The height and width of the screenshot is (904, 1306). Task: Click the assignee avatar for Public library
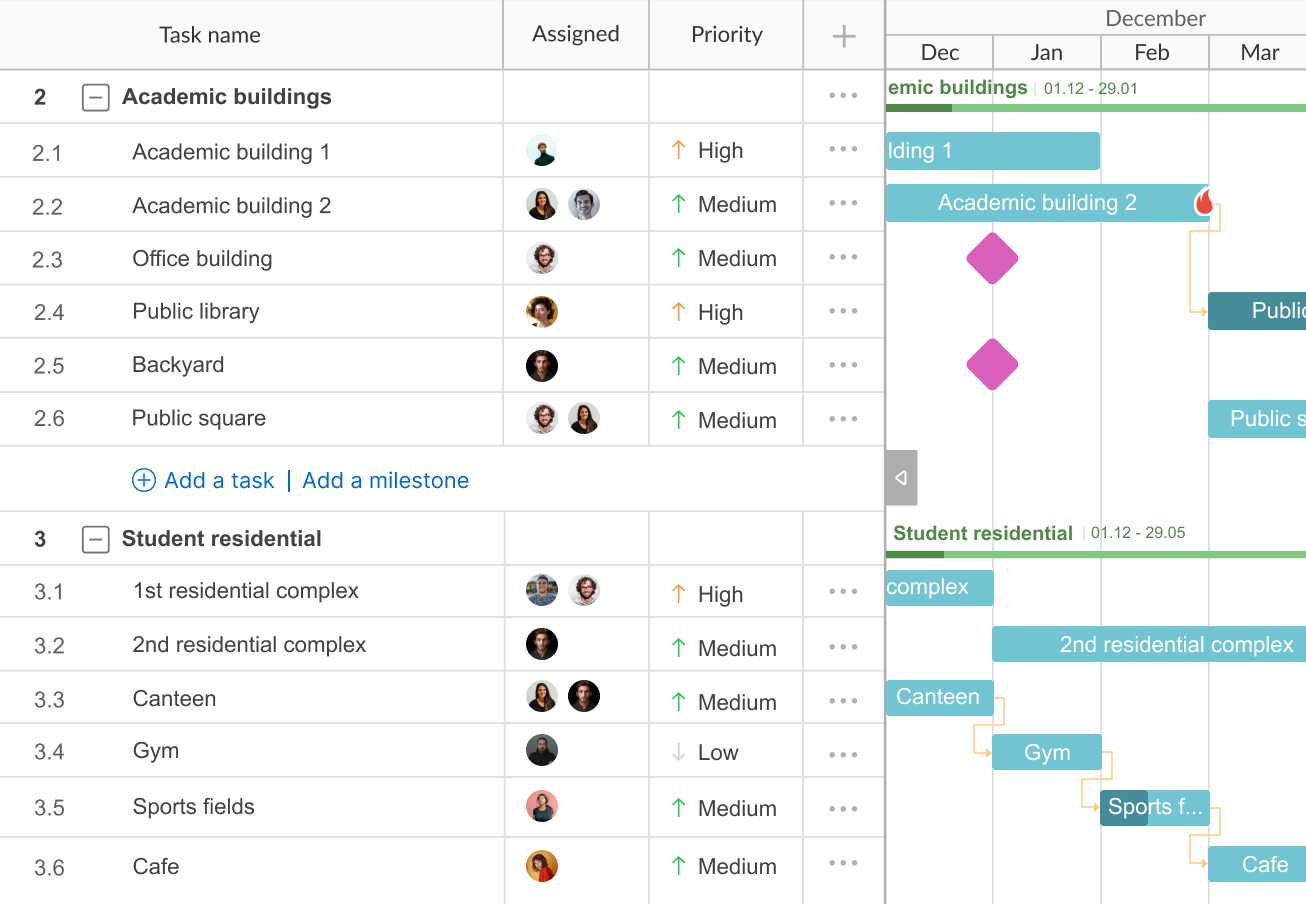click(x=542, y=312)
